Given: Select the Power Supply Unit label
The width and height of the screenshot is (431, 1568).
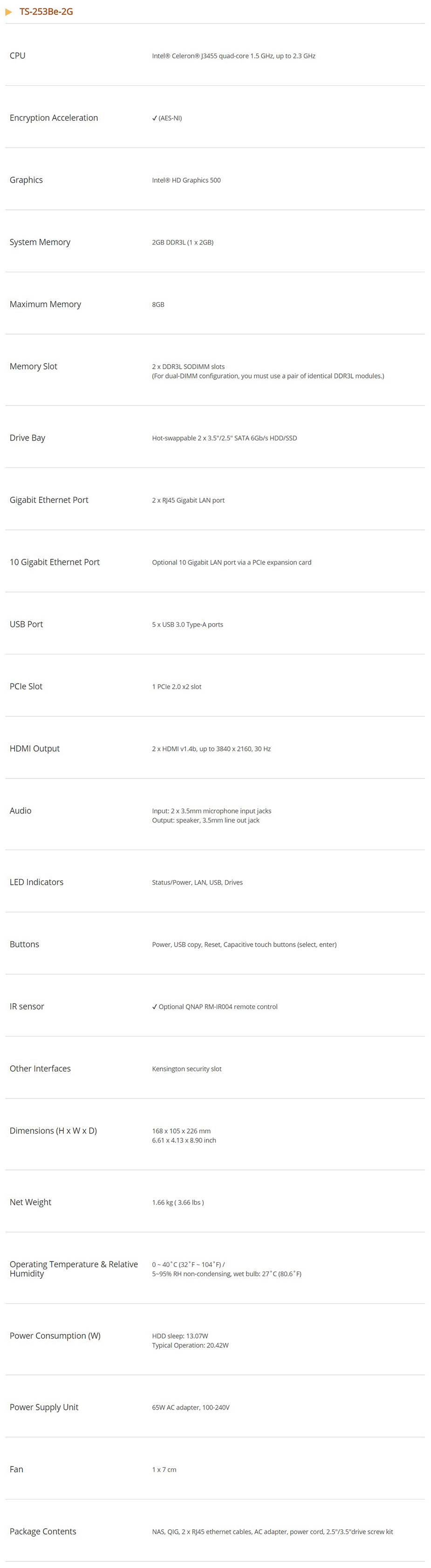Looking at the screenshot, I should 44,1407.
